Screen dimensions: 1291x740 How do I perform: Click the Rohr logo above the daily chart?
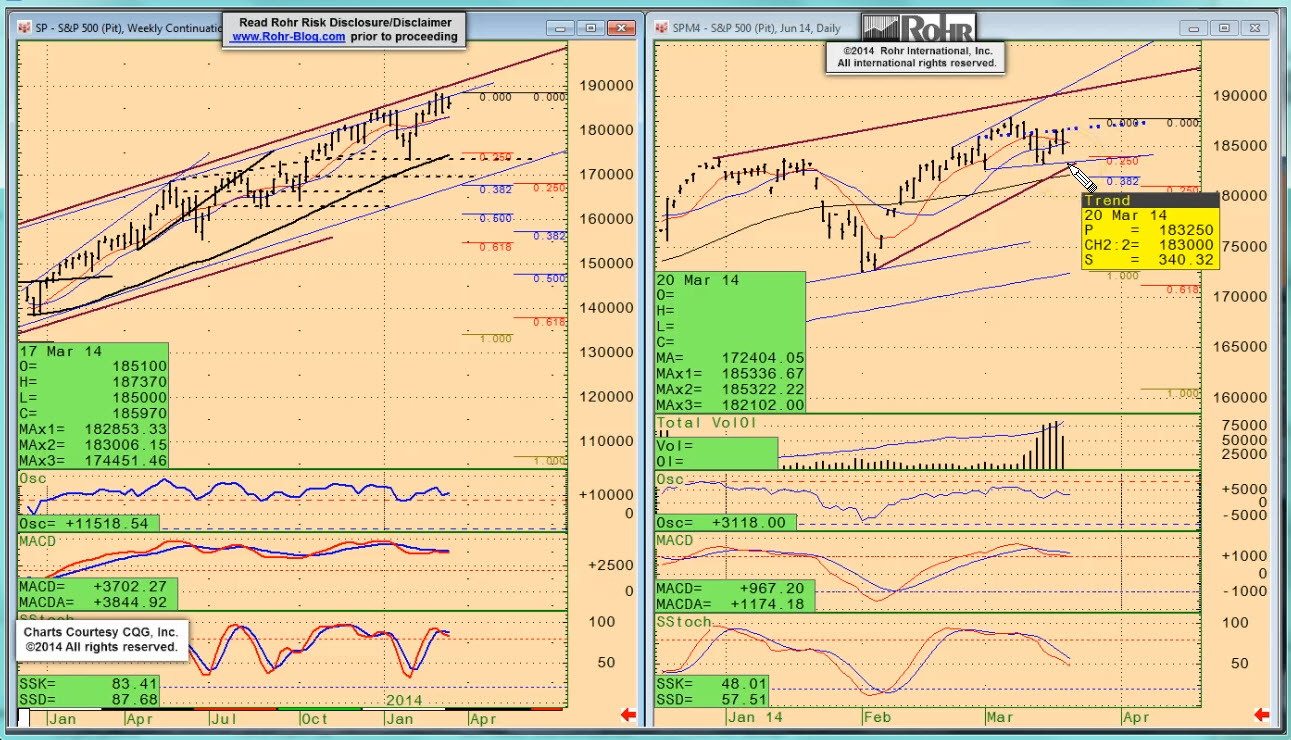918,28
